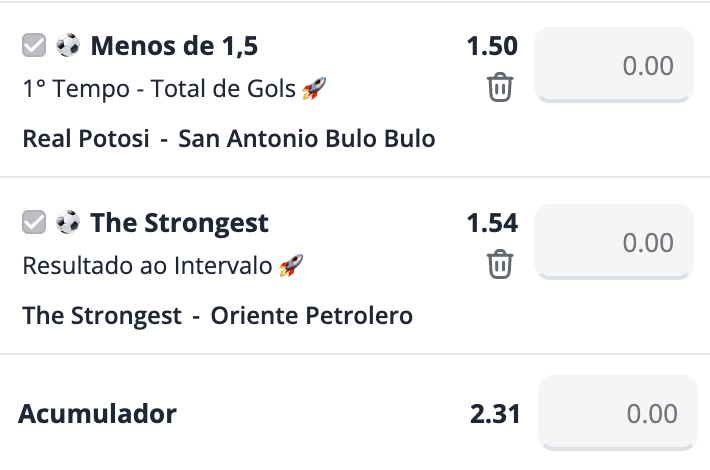Viewport: 710px width, 470px height.
Task: Remove The Strongest bet with trash icon
Action: 500,264
